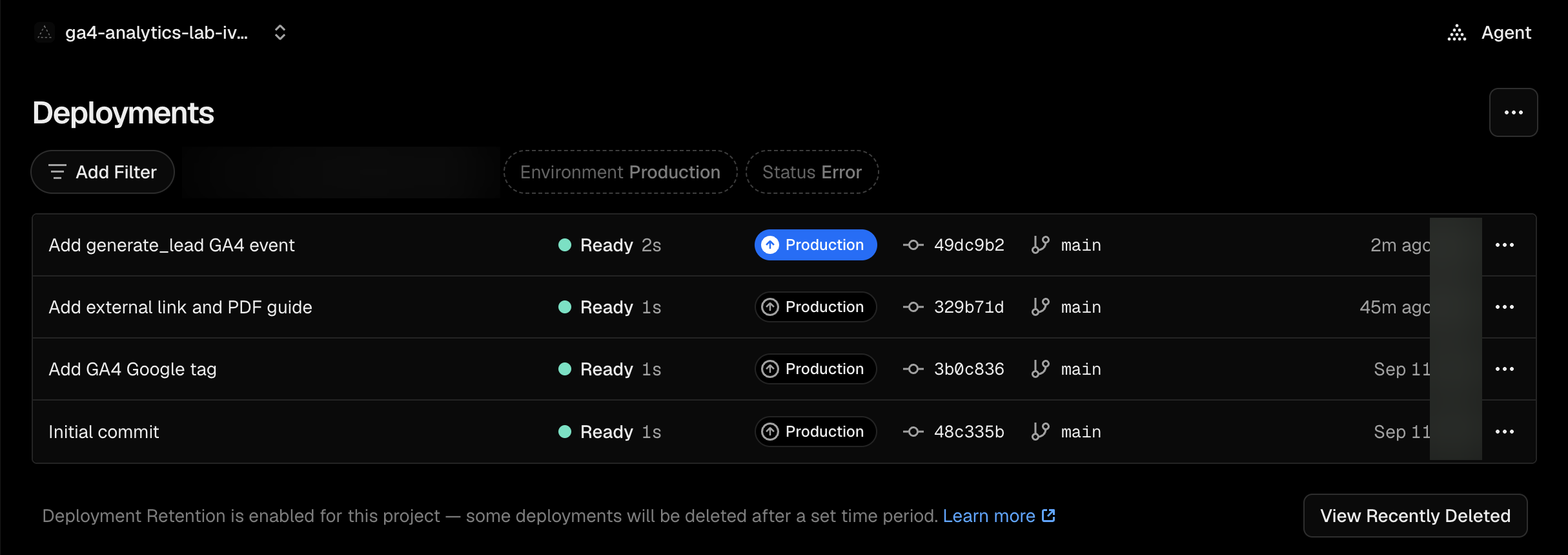The width and height of the screenshot is (1568, 555).
Task: Click commit hash 3b0c836
Action: click(x=969, y=369)
